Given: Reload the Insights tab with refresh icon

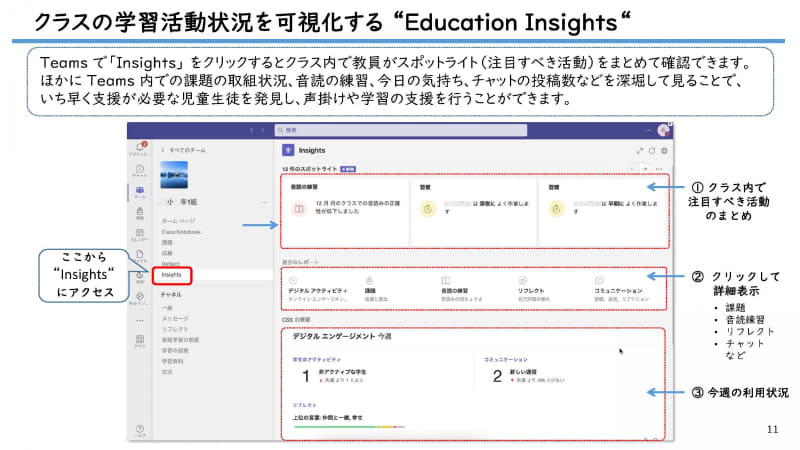Looking at the screenshot, I should click(652, 151).
